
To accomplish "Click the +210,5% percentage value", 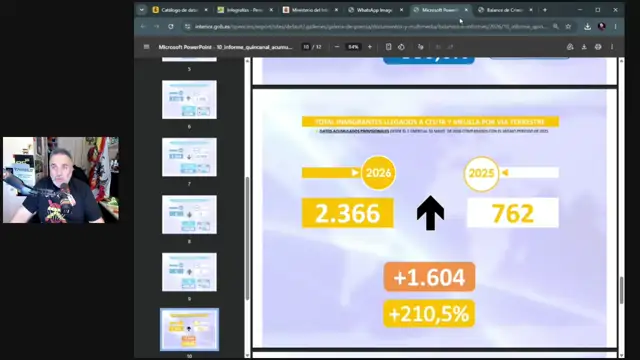I will (429, 313).
